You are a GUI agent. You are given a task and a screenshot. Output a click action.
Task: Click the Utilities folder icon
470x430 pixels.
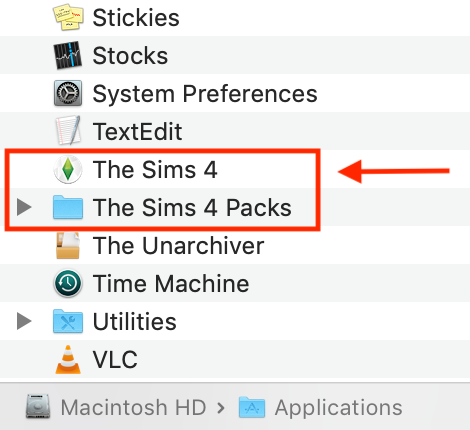[68, 321]
